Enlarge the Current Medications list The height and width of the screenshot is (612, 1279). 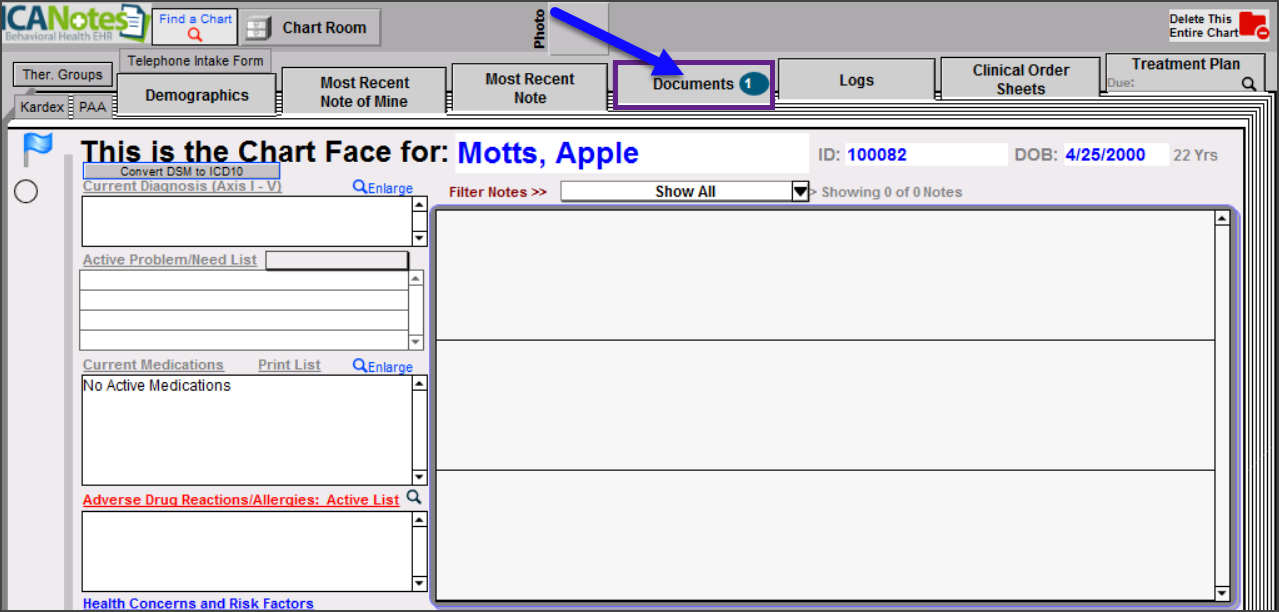[383, 367]
